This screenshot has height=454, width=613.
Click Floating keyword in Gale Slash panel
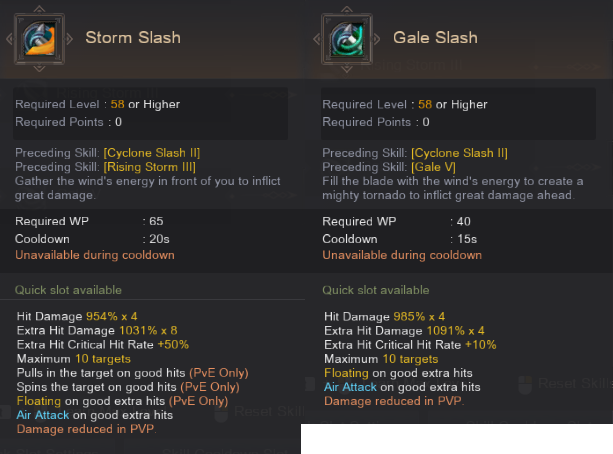click(346, 373)
